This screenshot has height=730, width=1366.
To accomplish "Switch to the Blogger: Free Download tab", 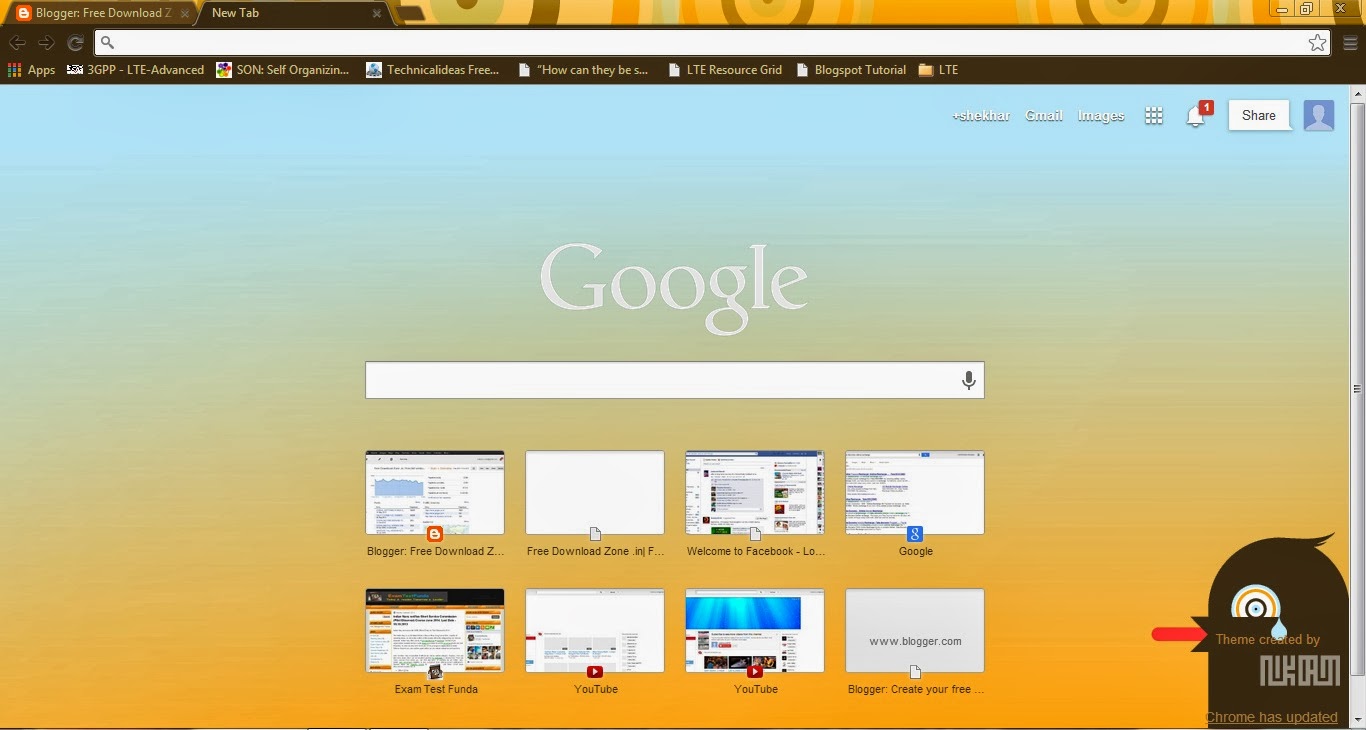I will pyautogui.click(x=100, y=14).
